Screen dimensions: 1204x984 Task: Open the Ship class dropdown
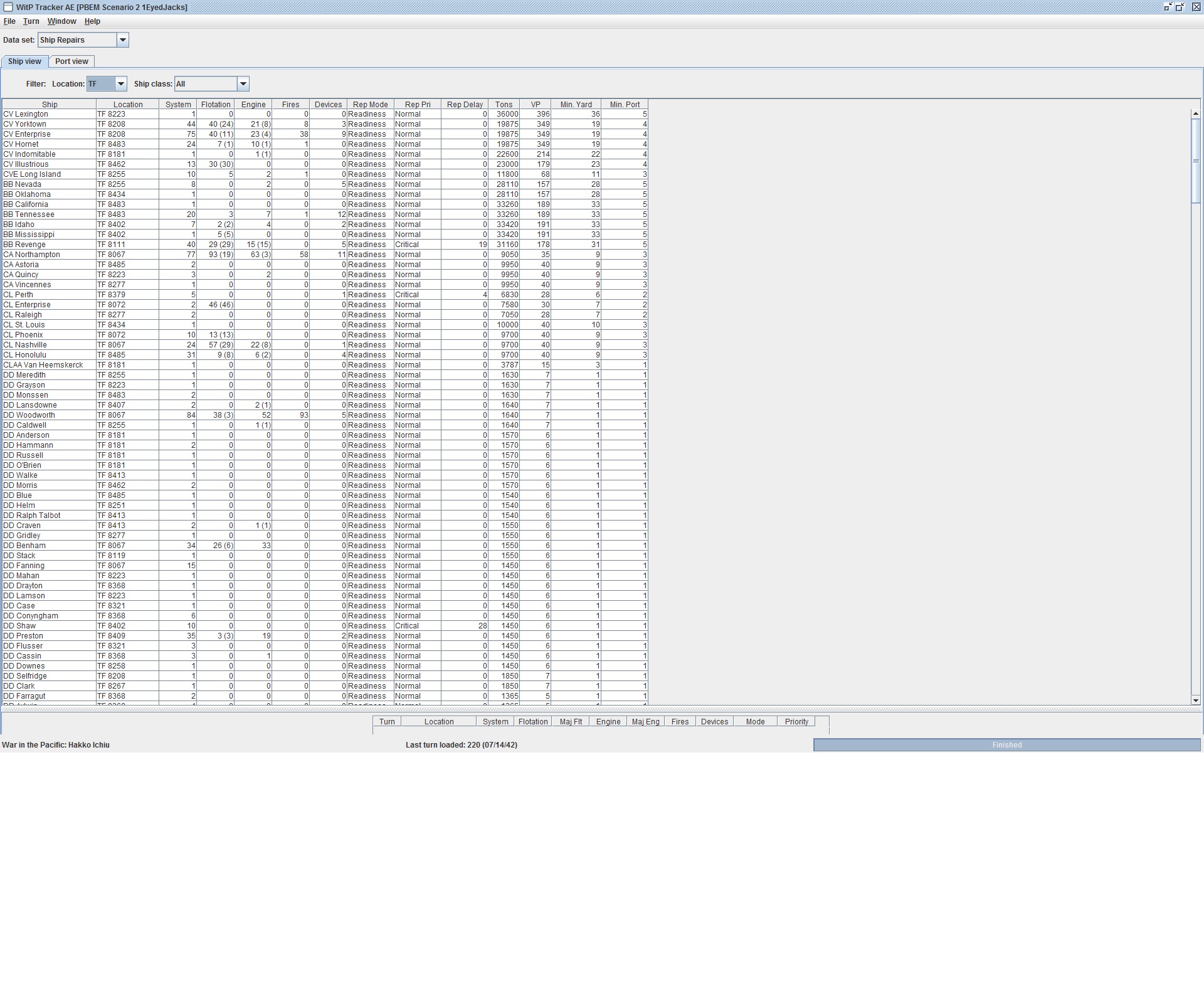(x=243, y=84)
